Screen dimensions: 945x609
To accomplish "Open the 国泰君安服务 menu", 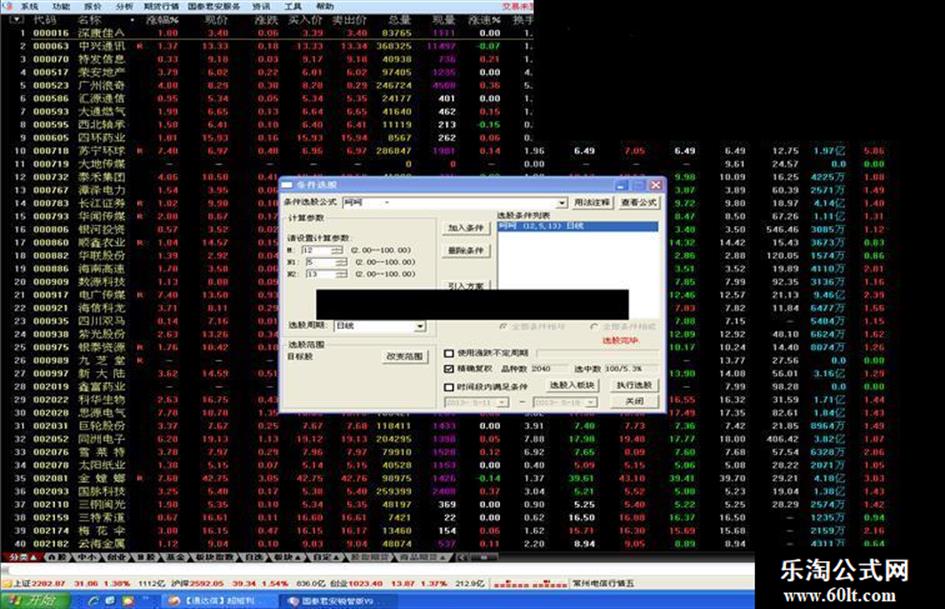I will (213, 7).
